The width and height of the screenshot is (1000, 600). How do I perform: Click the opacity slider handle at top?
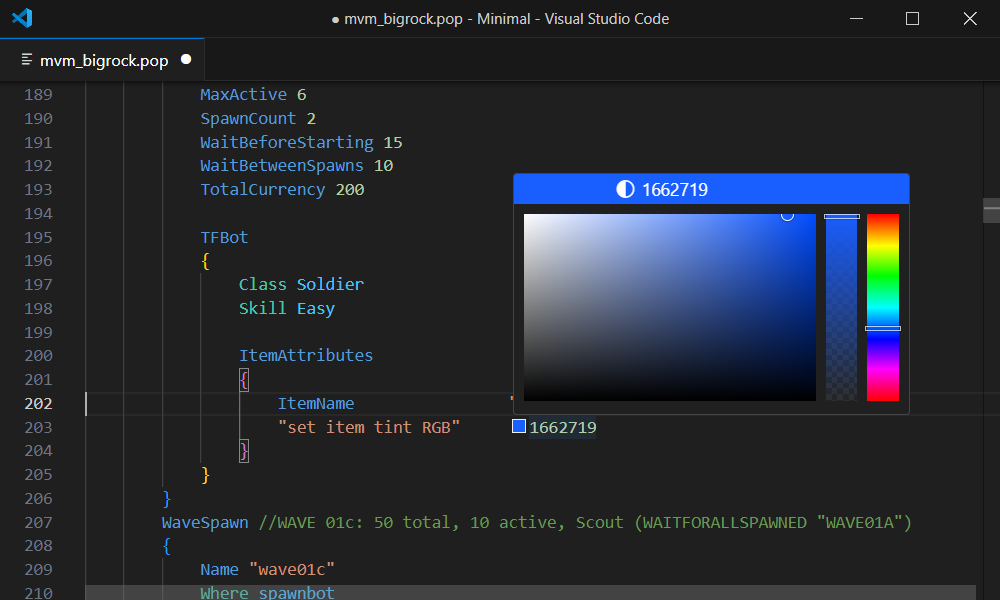click(x=841, y=217)
